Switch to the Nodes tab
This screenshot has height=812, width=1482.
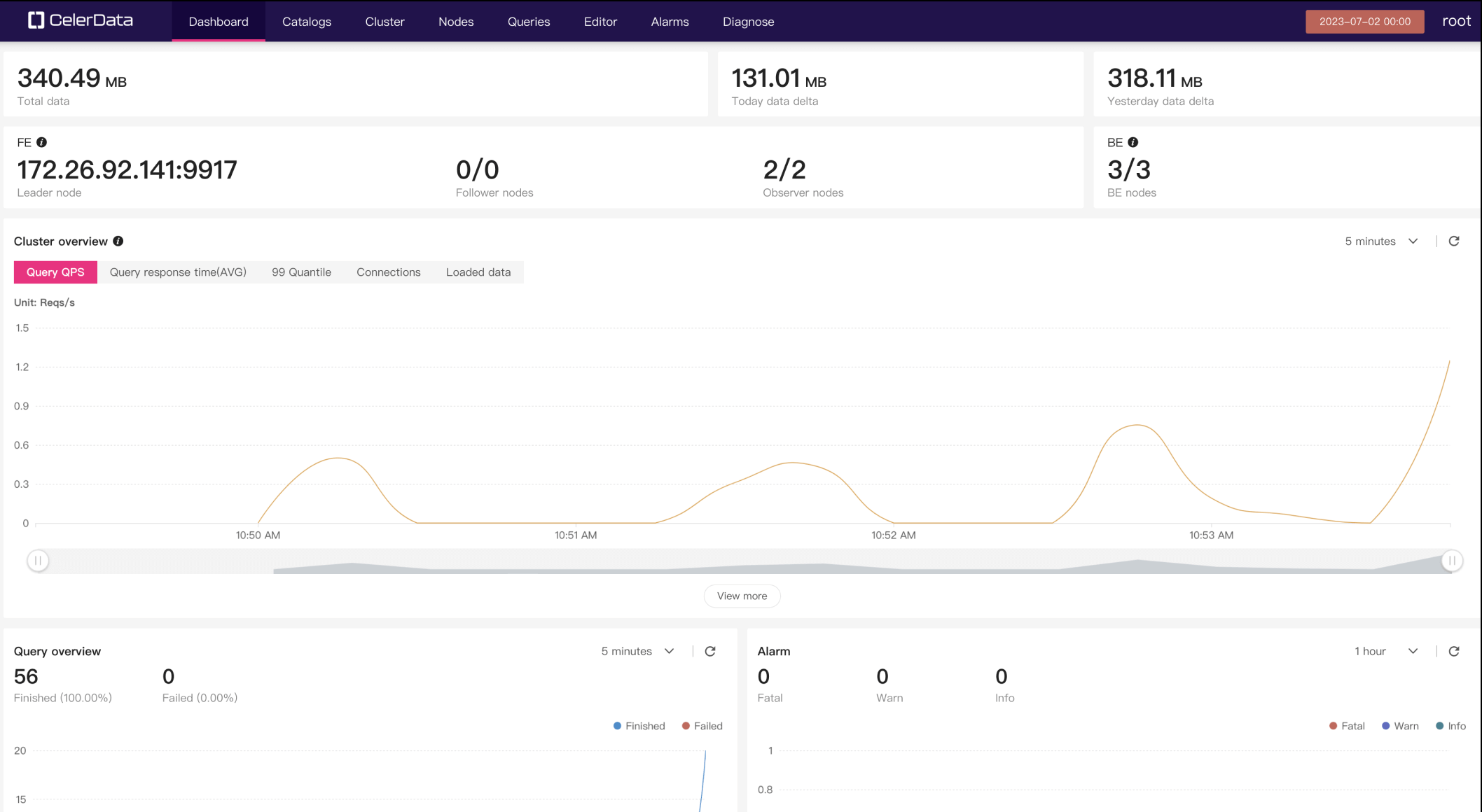[456, 21]
